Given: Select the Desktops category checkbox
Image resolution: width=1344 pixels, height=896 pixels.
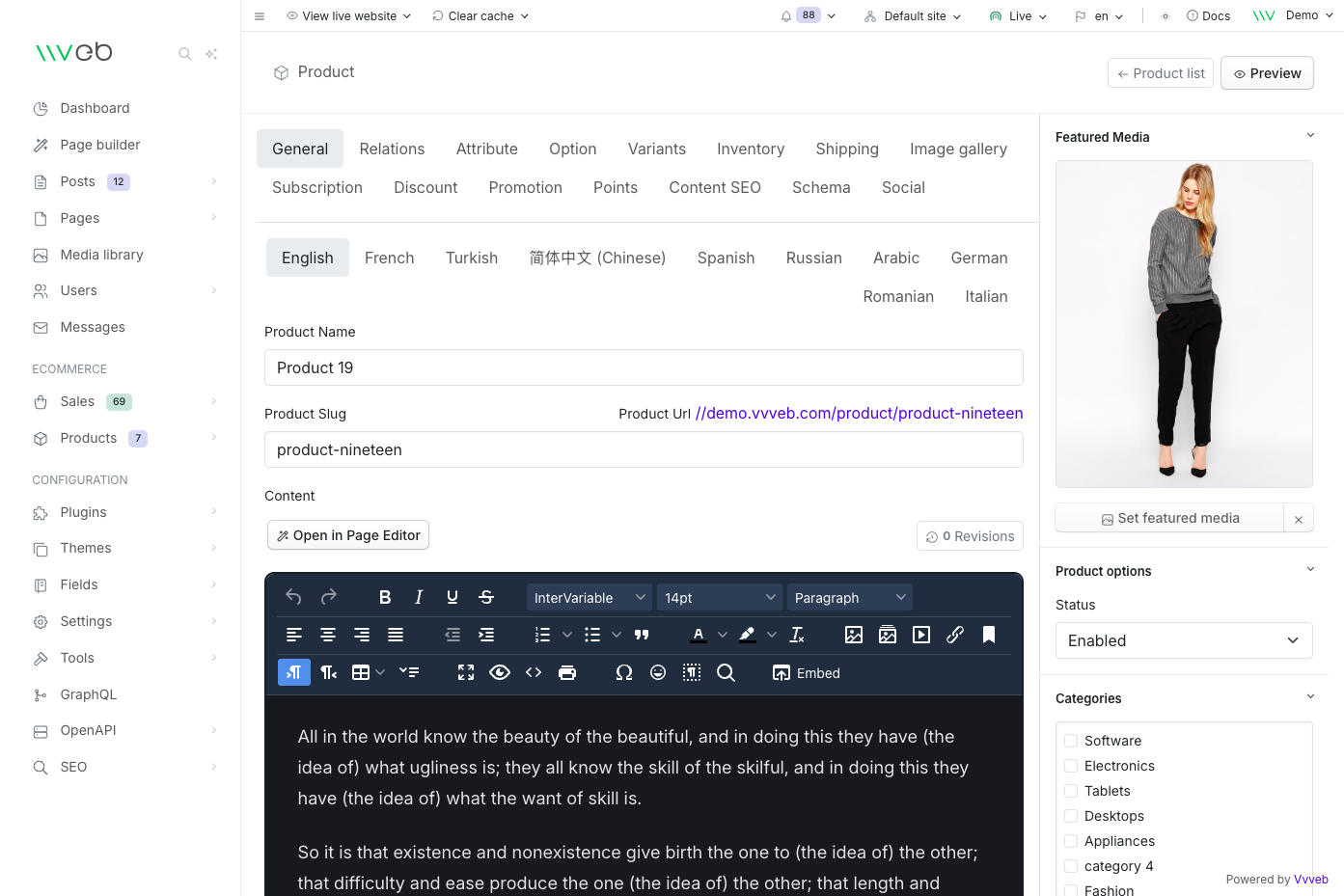Looking at the screenshot, I should (x=1071, y=816).
